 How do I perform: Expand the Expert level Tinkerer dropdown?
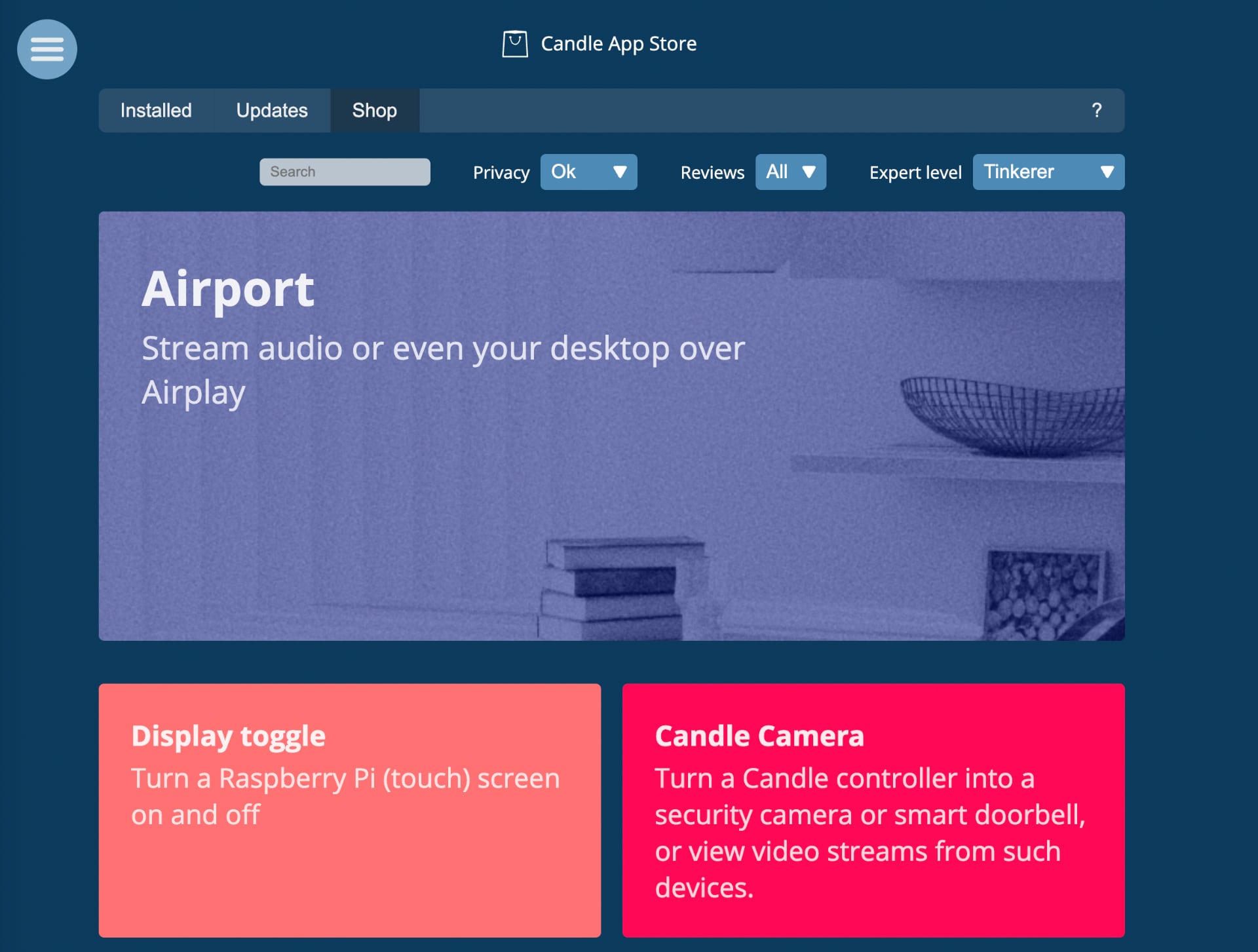tap(1048, 172)
